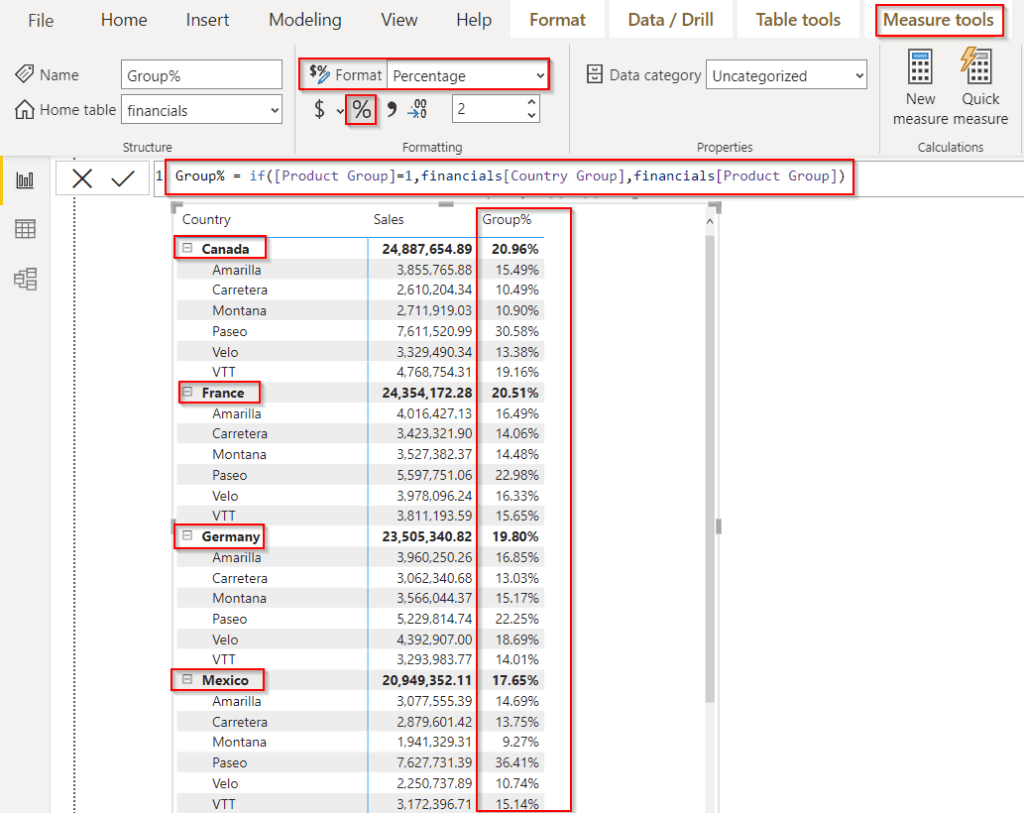Collapse the Mexico row group
This screenshot has width=1024, height=813.
[187, 679]
